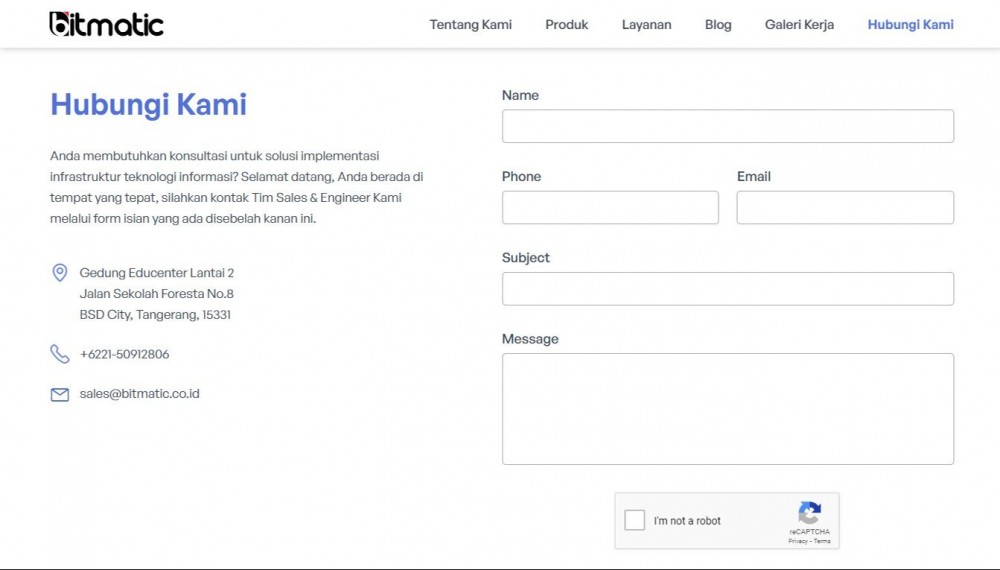Click the reCAPTCHA logo icon
1000x570 pixels.
[x=809, y=513]
